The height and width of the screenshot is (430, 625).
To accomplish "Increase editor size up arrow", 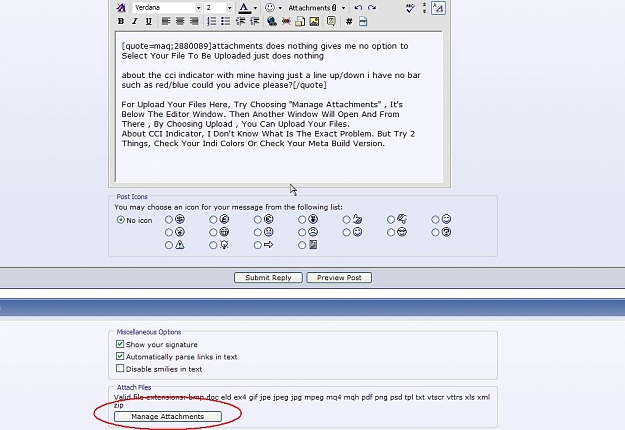I will pos(424,5).
